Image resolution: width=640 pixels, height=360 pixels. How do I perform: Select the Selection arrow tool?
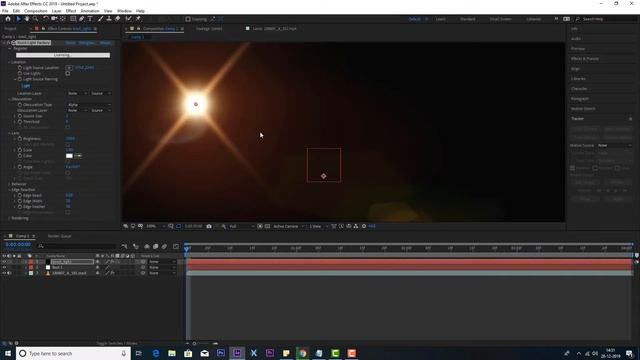18,19
